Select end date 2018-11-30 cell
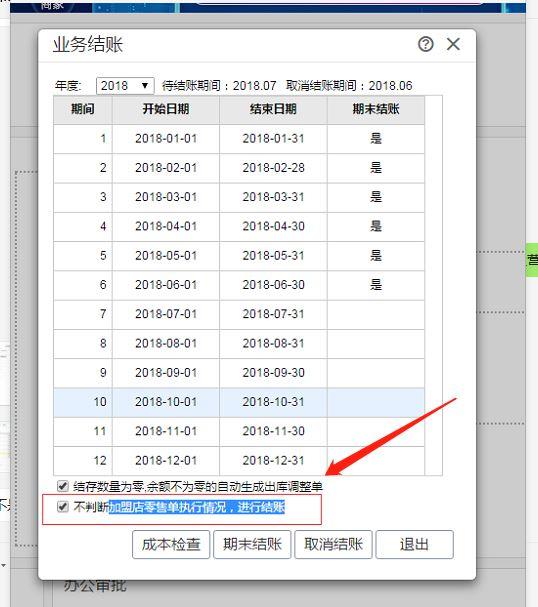538x607 pixels. pyautogui.click(x=273, y=431)
